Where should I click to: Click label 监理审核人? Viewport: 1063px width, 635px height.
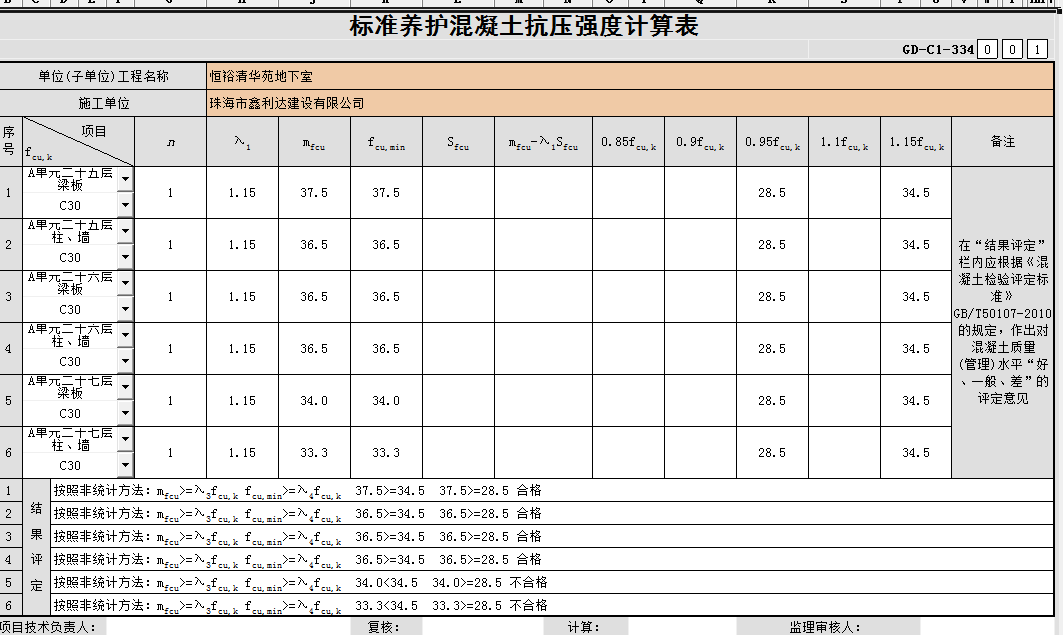coord(824,628)
